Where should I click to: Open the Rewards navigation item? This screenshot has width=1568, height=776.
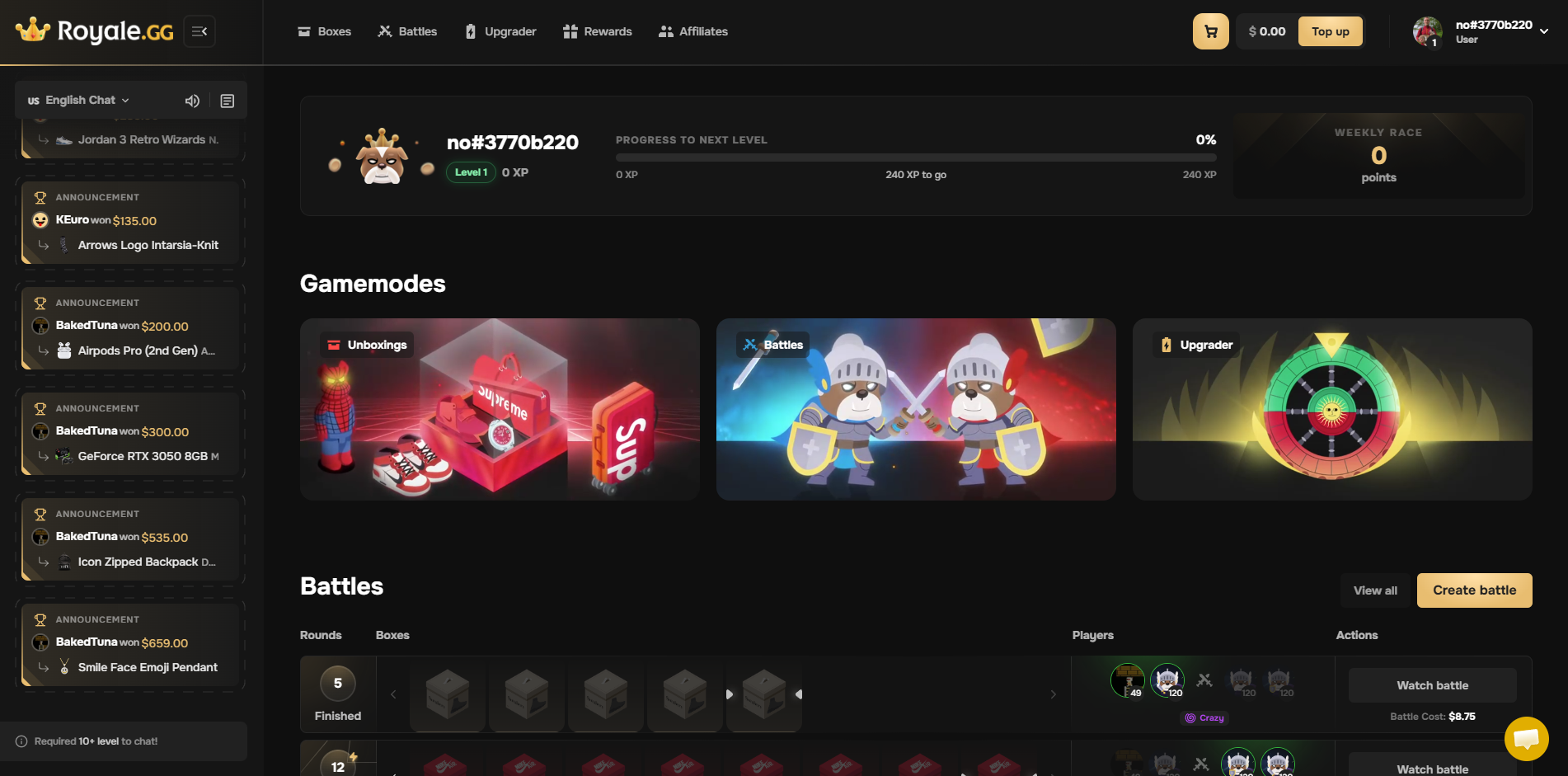click(597, 31)
